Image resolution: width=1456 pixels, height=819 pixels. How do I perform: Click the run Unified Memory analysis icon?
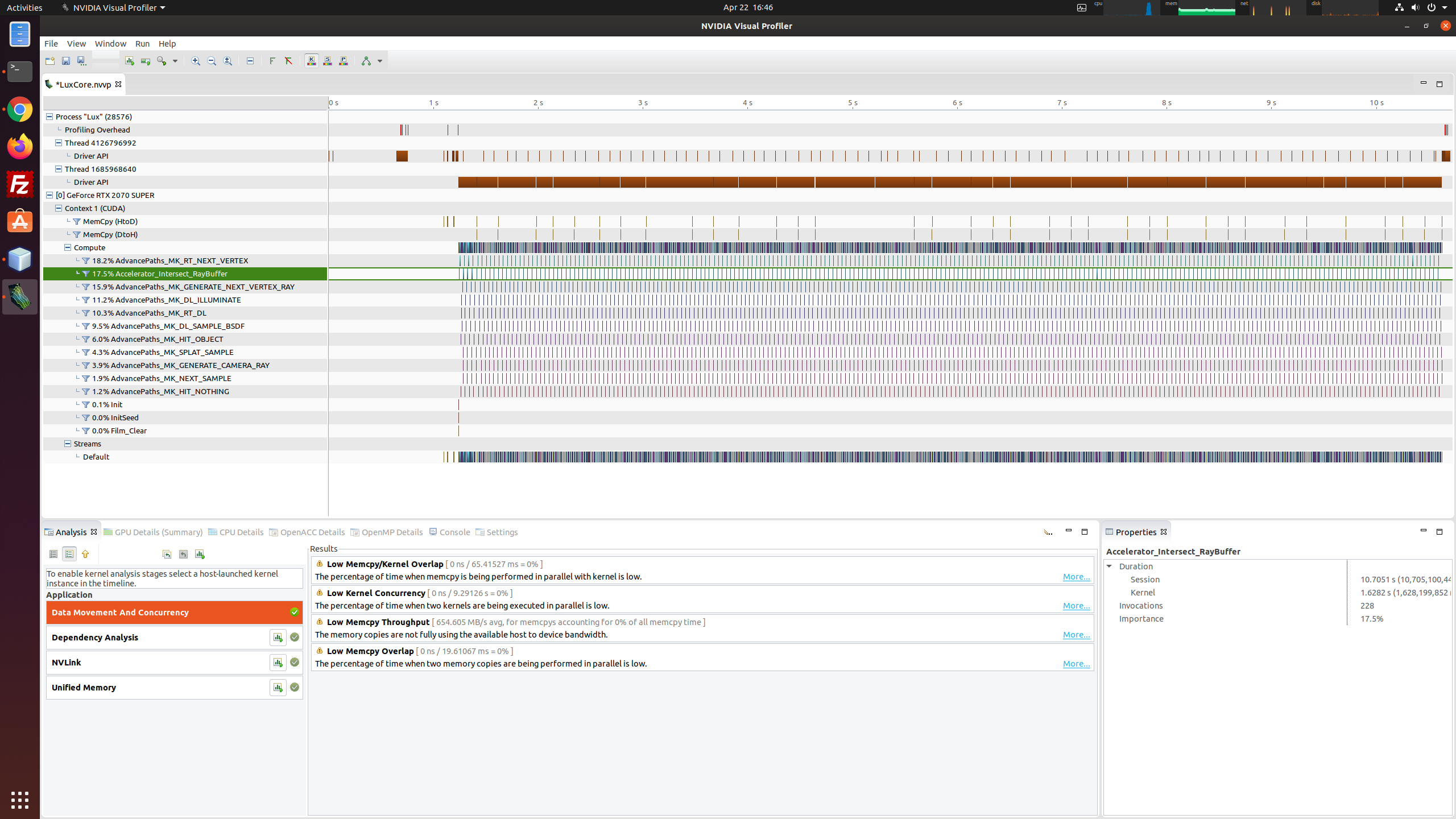point(278,688)
